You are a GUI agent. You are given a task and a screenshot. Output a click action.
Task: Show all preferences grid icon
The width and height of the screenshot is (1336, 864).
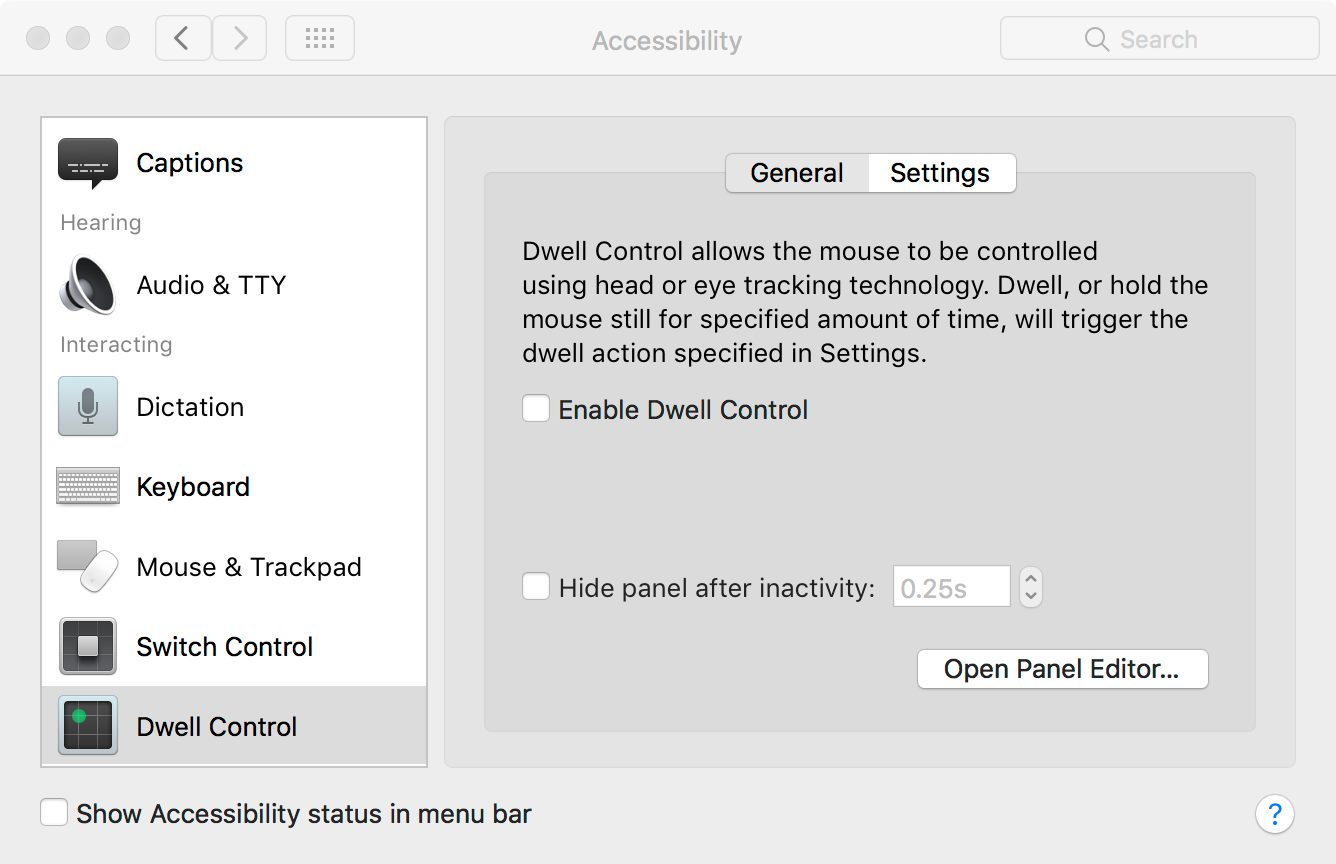(320, 39)
